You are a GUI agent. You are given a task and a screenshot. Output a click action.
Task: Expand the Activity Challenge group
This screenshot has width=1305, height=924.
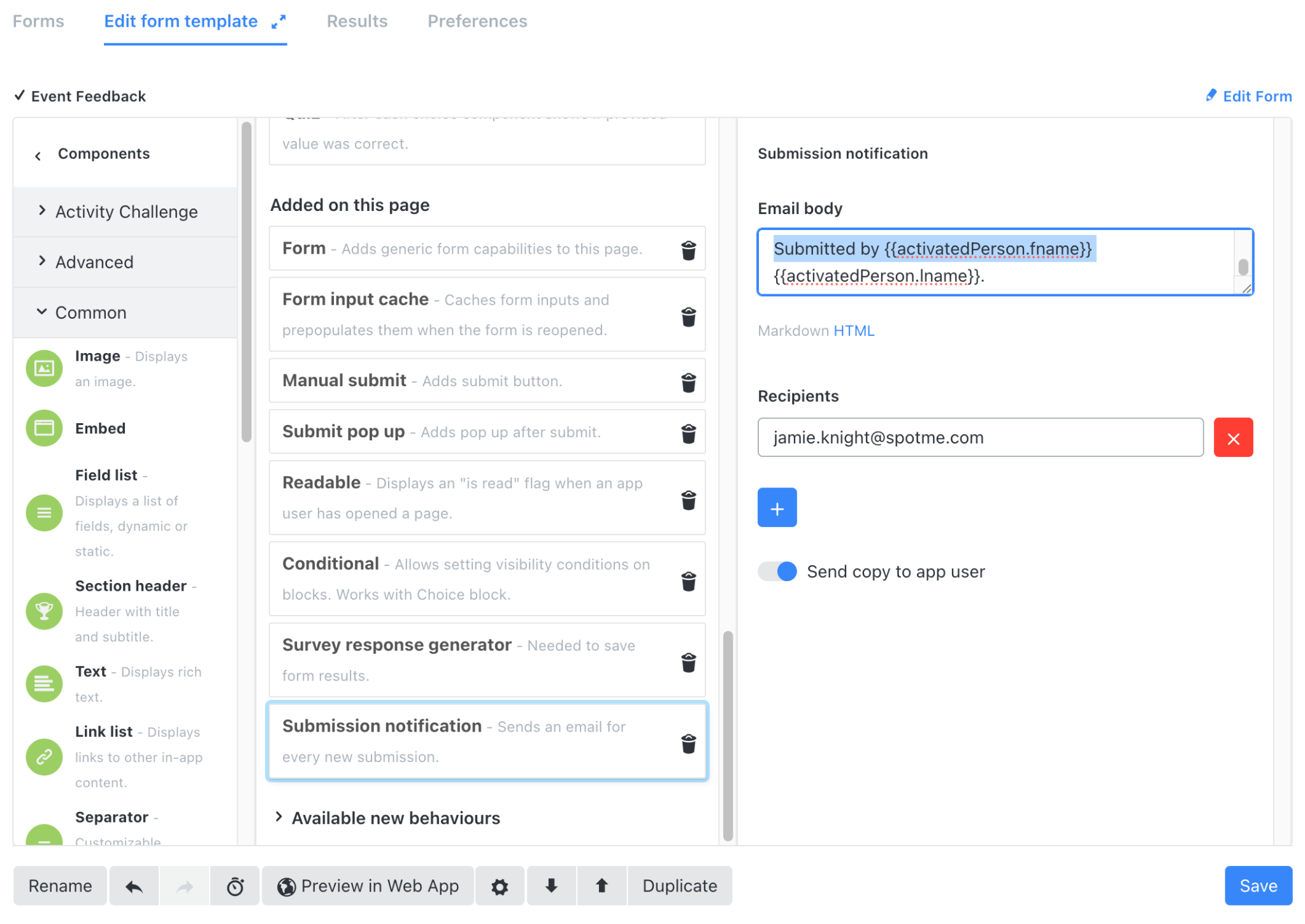tap(126, 212)
